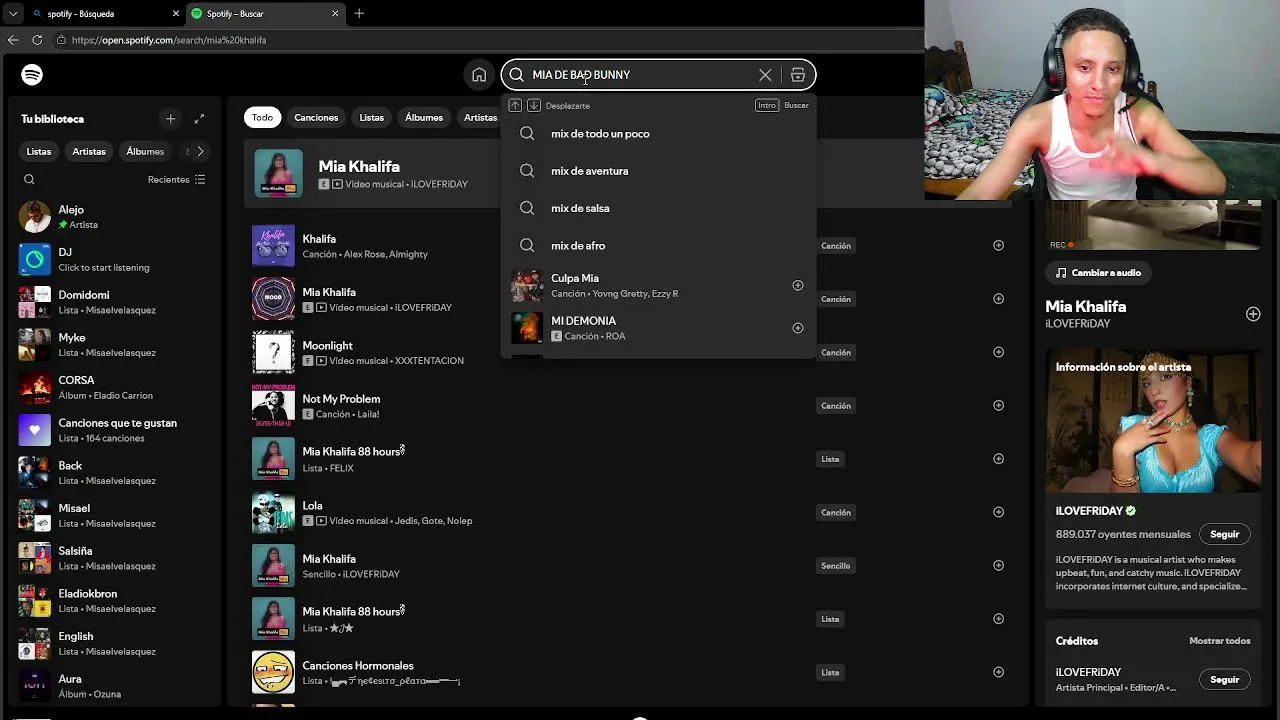Open top result Mia Khalifa cover thumbnail
The width and height of the screenshot is (1280, 720).
tap(278, 173)
